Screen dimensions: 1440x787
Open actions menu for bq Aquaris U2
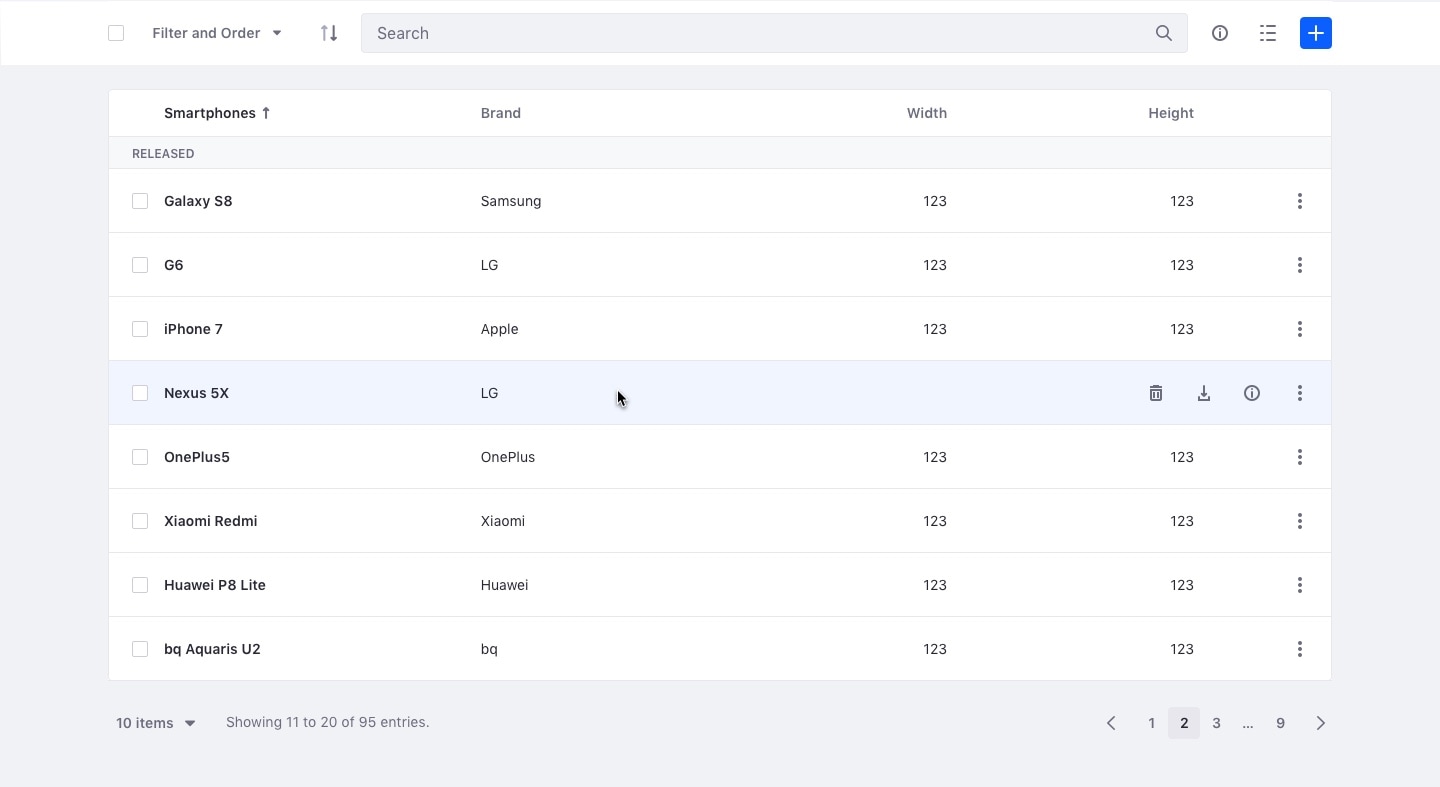pyautogui.click(x=1300, y=649)
